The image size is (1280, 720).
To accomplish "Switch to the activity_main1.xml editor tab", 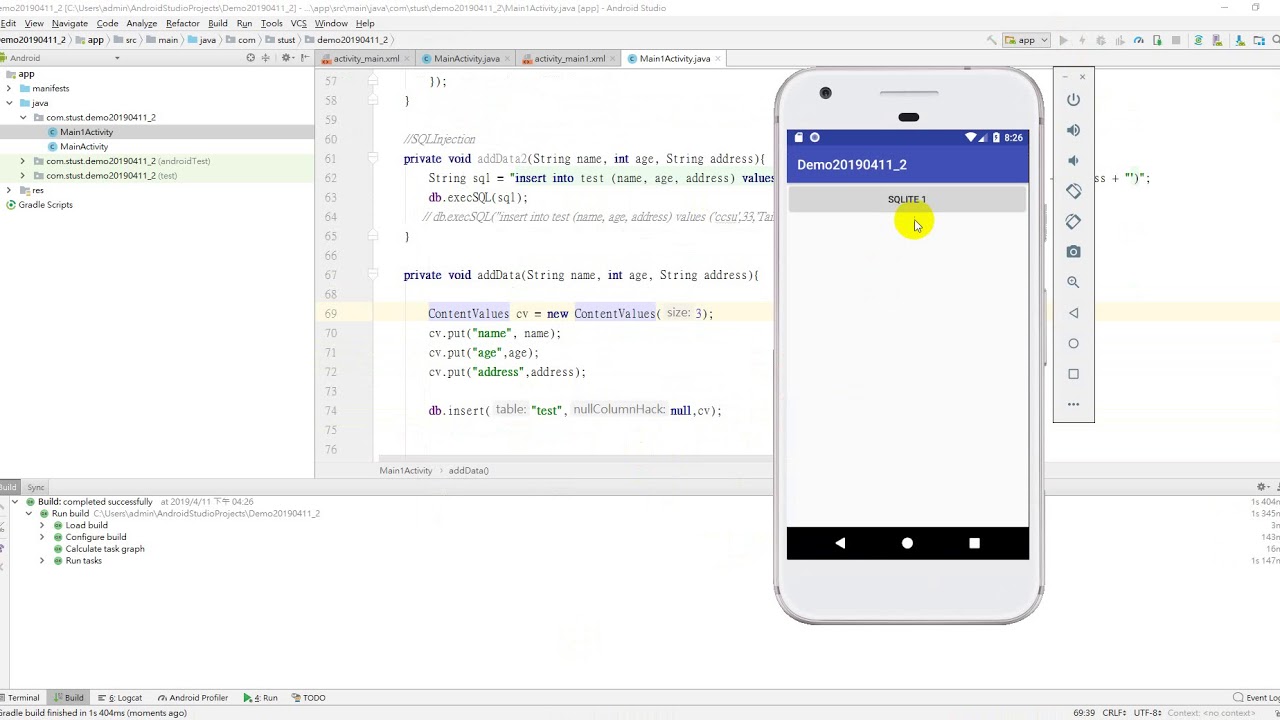I will click(569, 59).
